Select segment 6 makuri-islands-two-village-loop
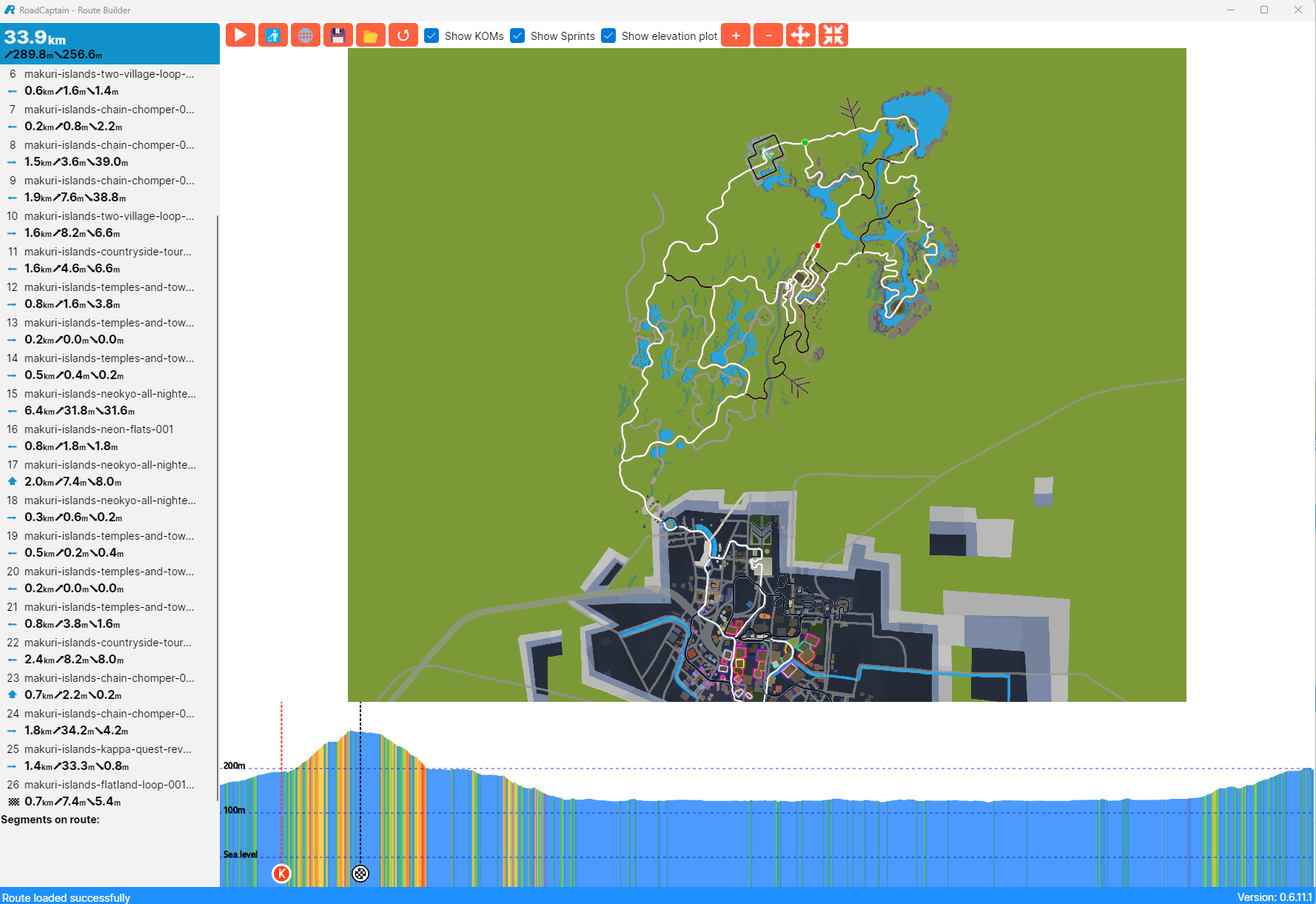Viewport: 1316px width, 904px height. click(x=110, y=74)
